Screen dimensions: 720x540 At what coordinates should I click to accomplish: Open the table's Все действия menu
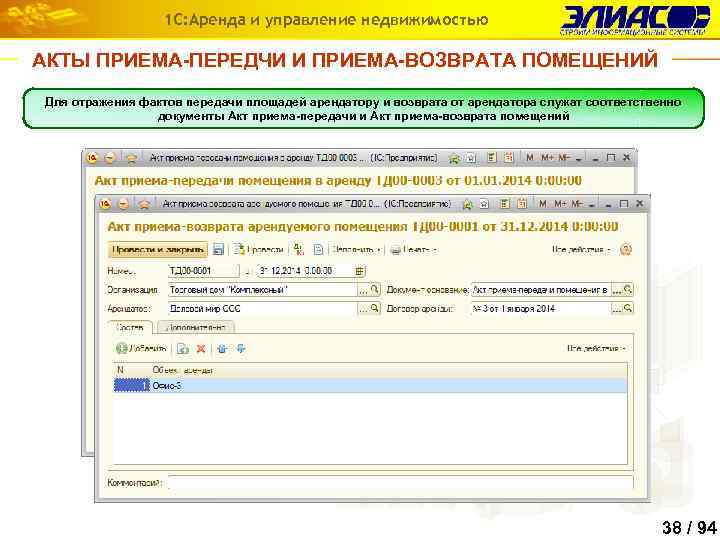pos(596,349)
